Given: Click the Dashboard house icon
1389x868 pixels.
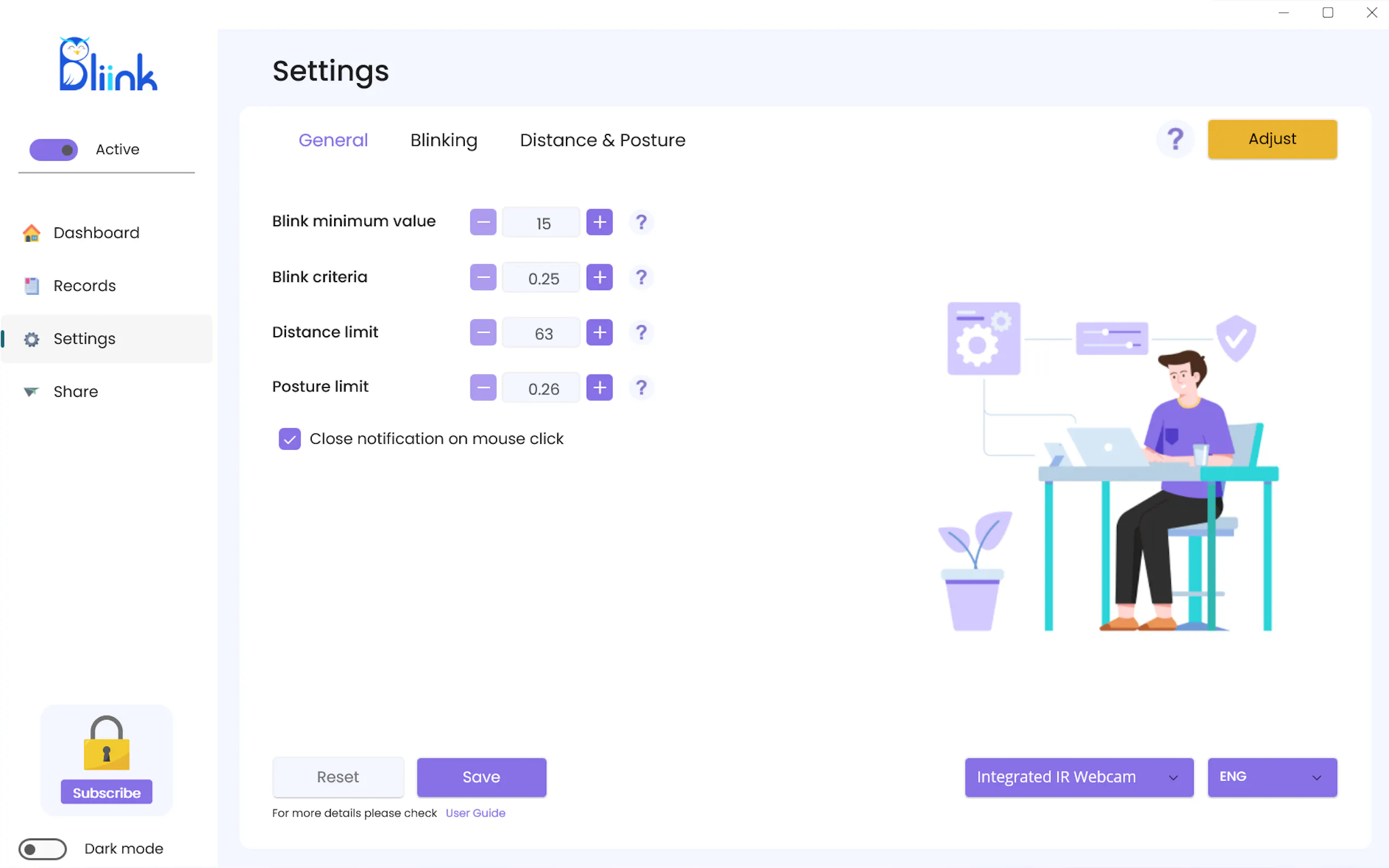Looking at the screenshot, I should coord(32,233).
